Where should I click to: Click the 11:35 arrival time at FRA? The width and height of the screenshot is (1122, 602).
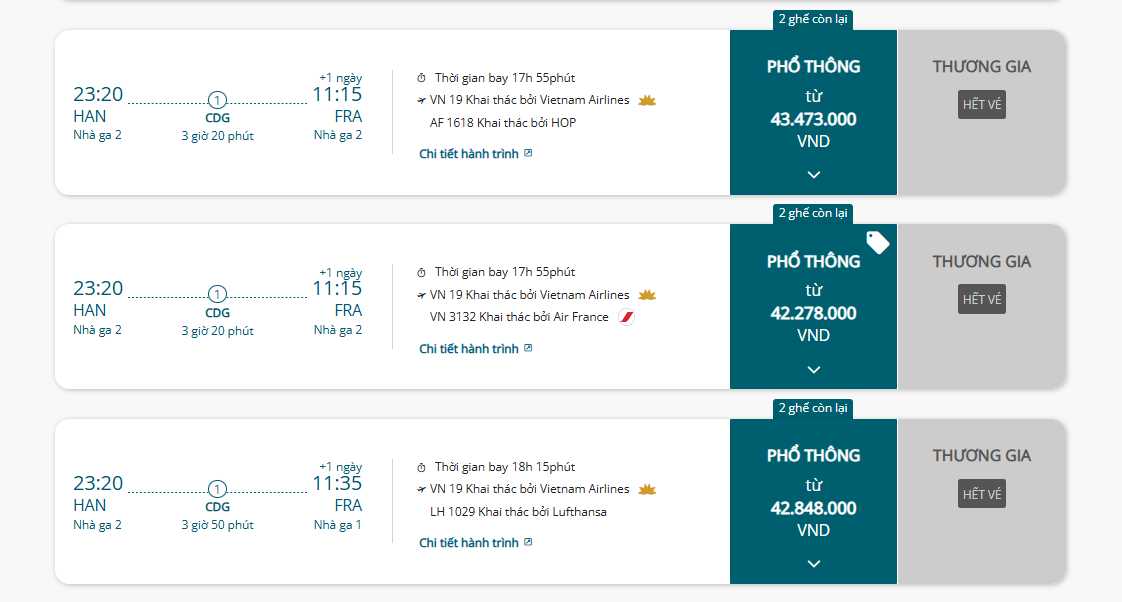337,483
